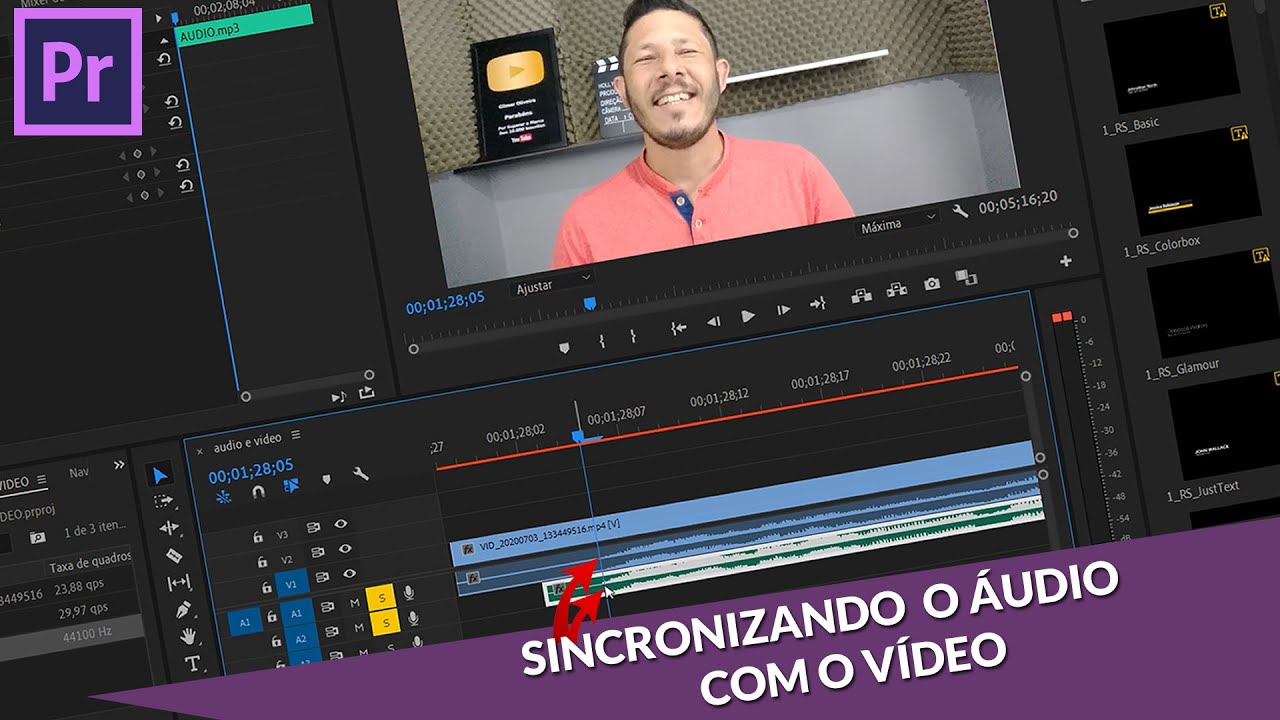
Task: Select the 1_RS_Colorbox template thumbnail
Action: coord(1194,181)
